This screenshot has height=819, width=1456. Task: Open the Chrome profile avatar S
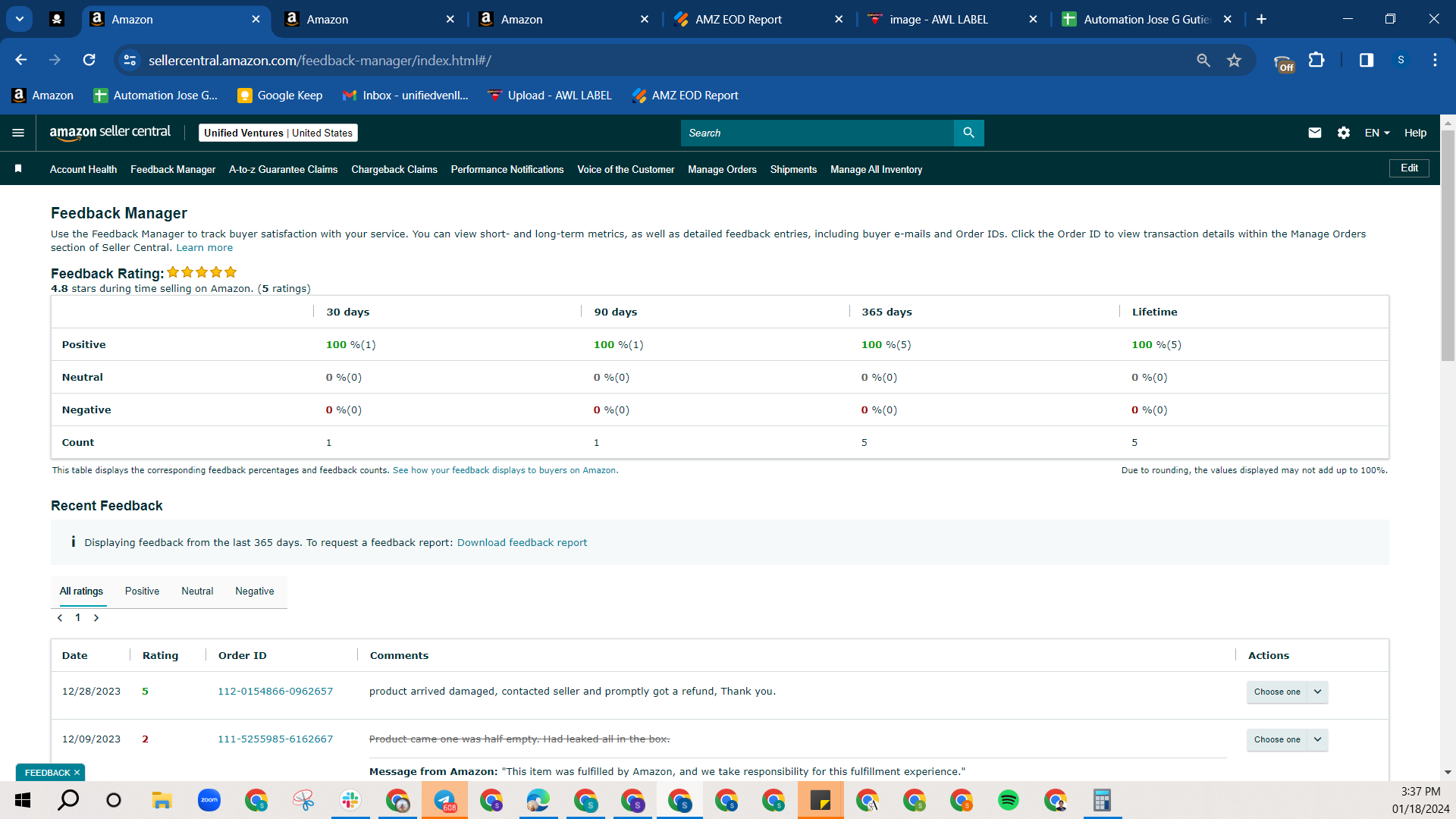coord(1401,60)
